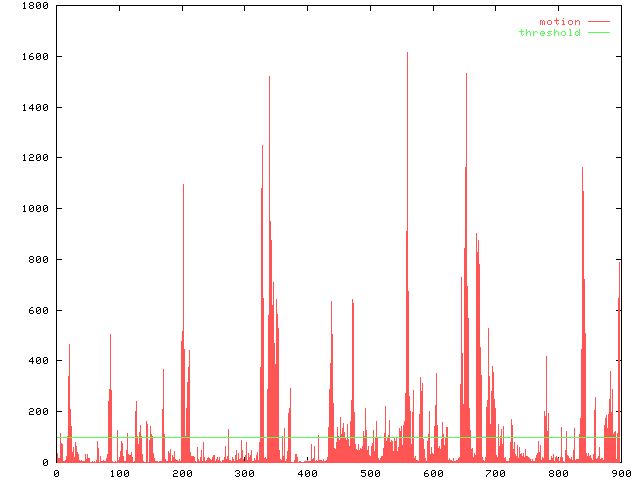Click the x-axis label 900

620,473
